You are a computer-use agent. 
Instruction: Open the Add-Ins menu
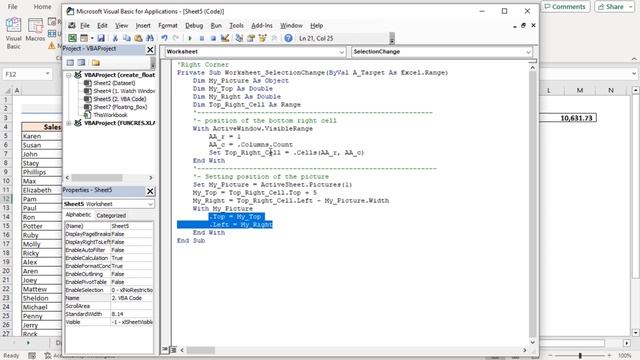[262, 25]
